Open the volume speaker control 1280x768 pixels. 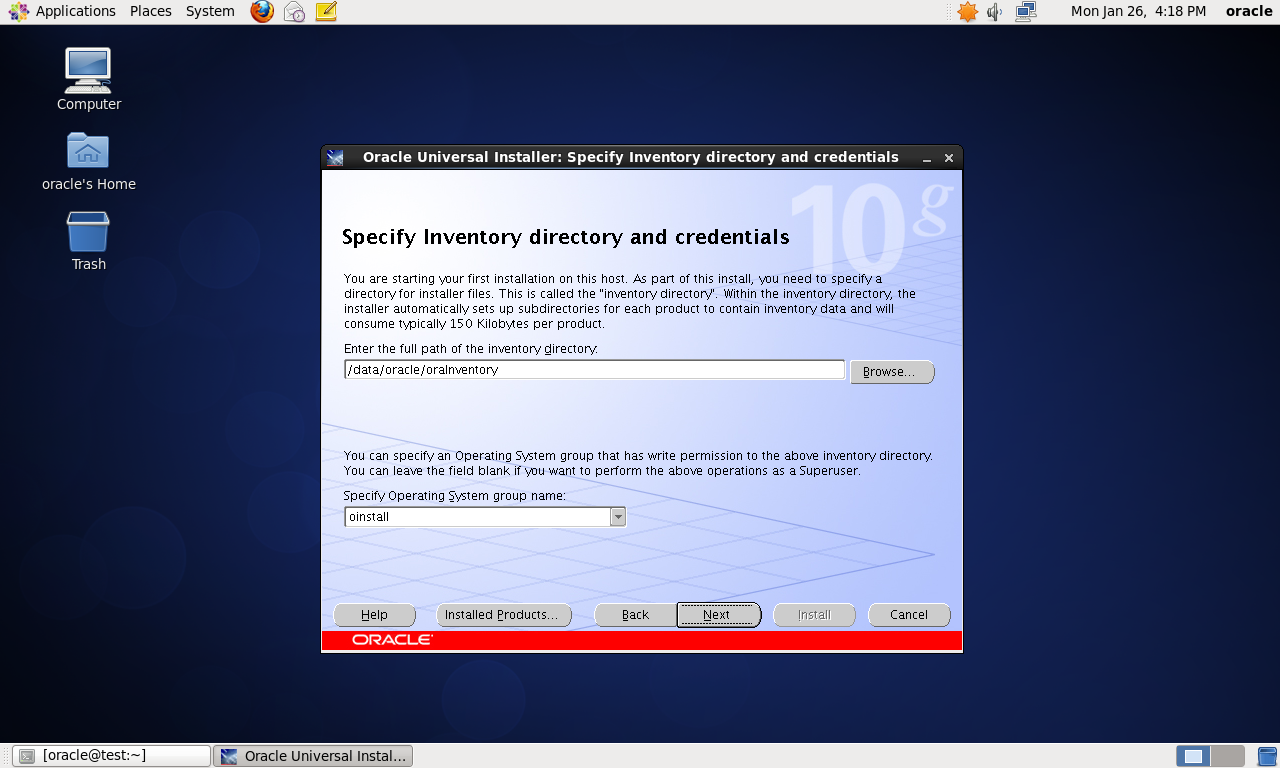(995, 12)
